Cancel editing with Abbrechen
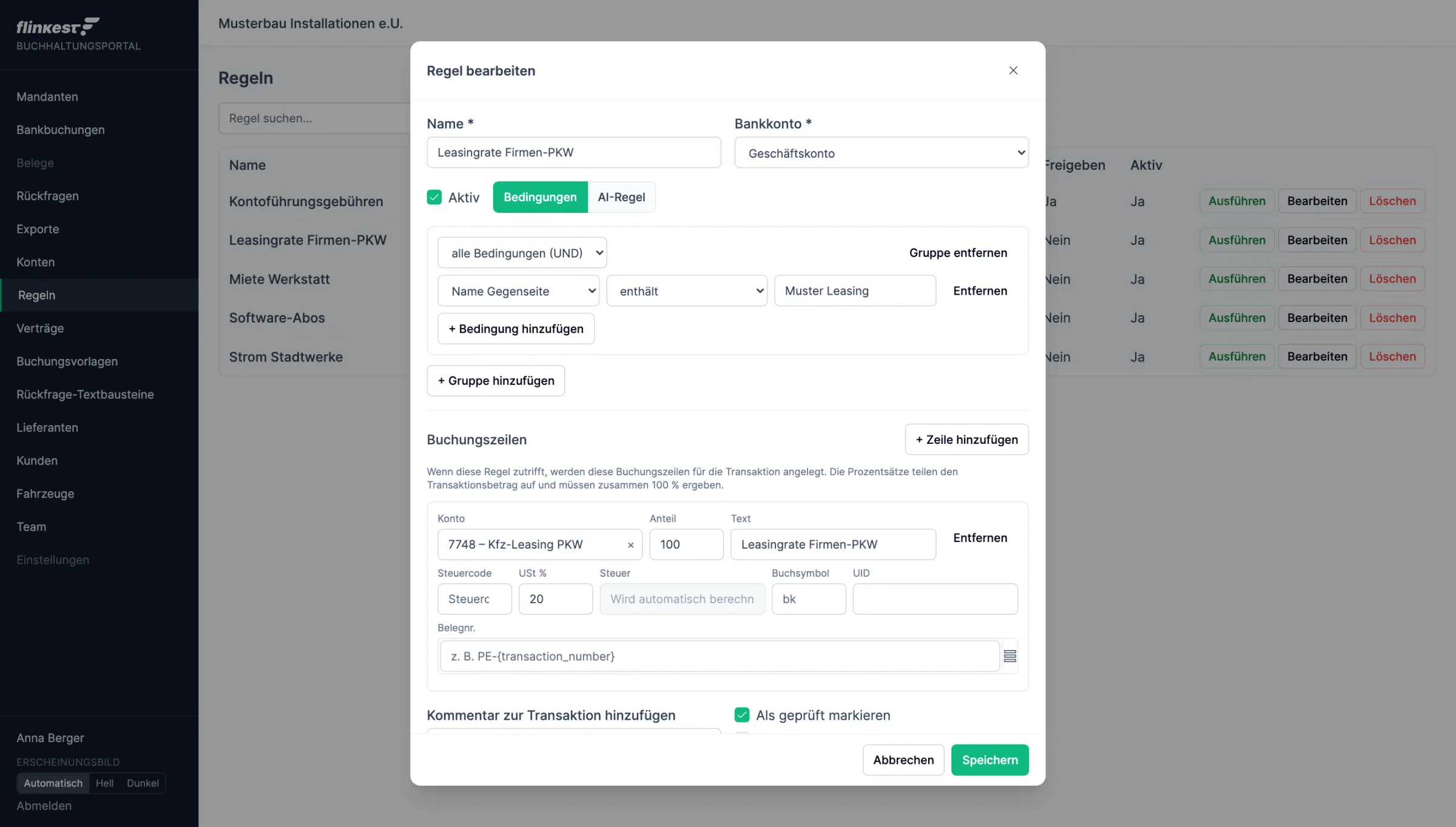Viewport: 1456px width, 827px height. tap(903, 760)
